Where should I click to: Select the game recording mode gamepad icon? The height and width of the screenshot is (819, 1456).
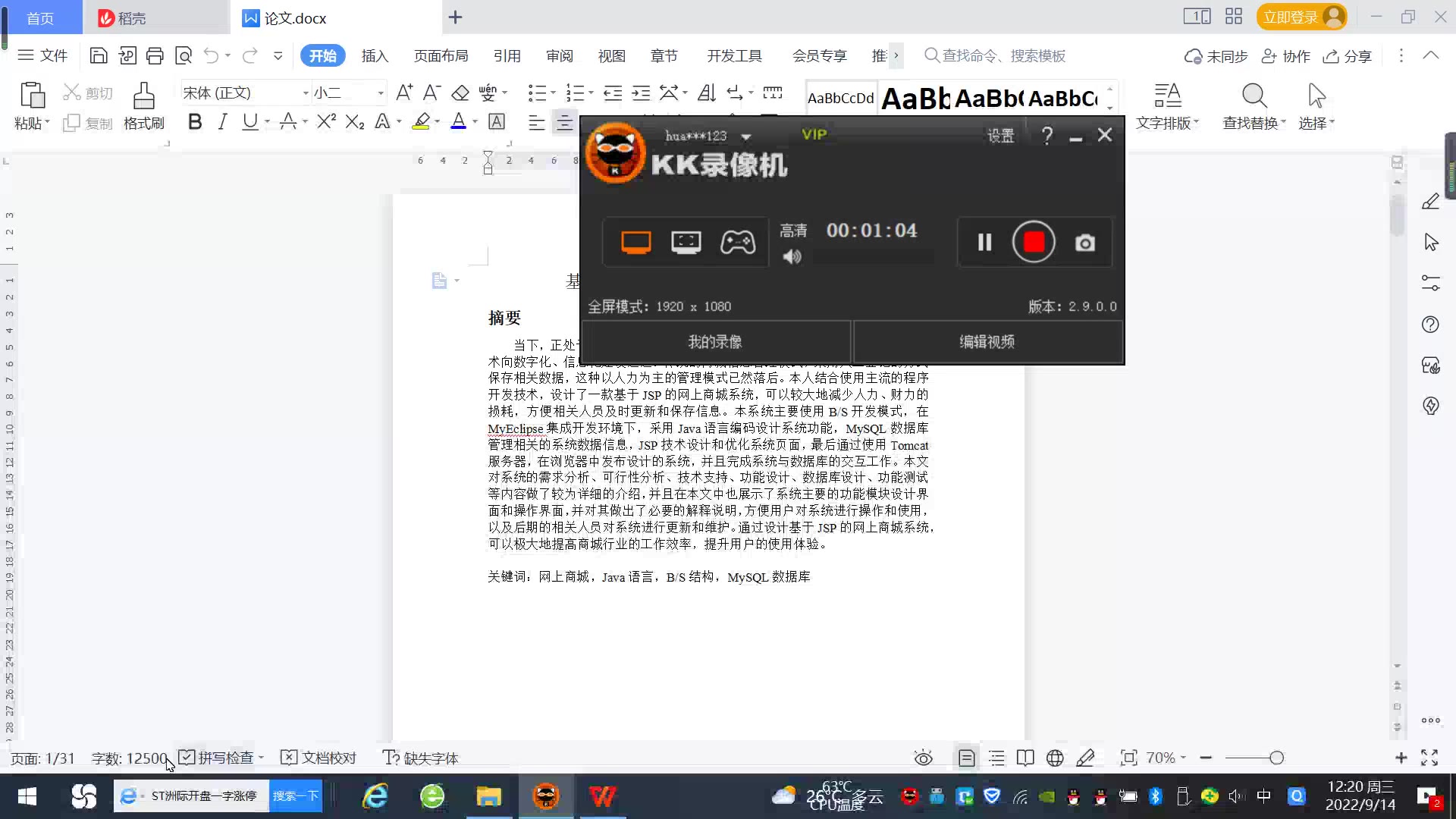(x=737, y=243)
